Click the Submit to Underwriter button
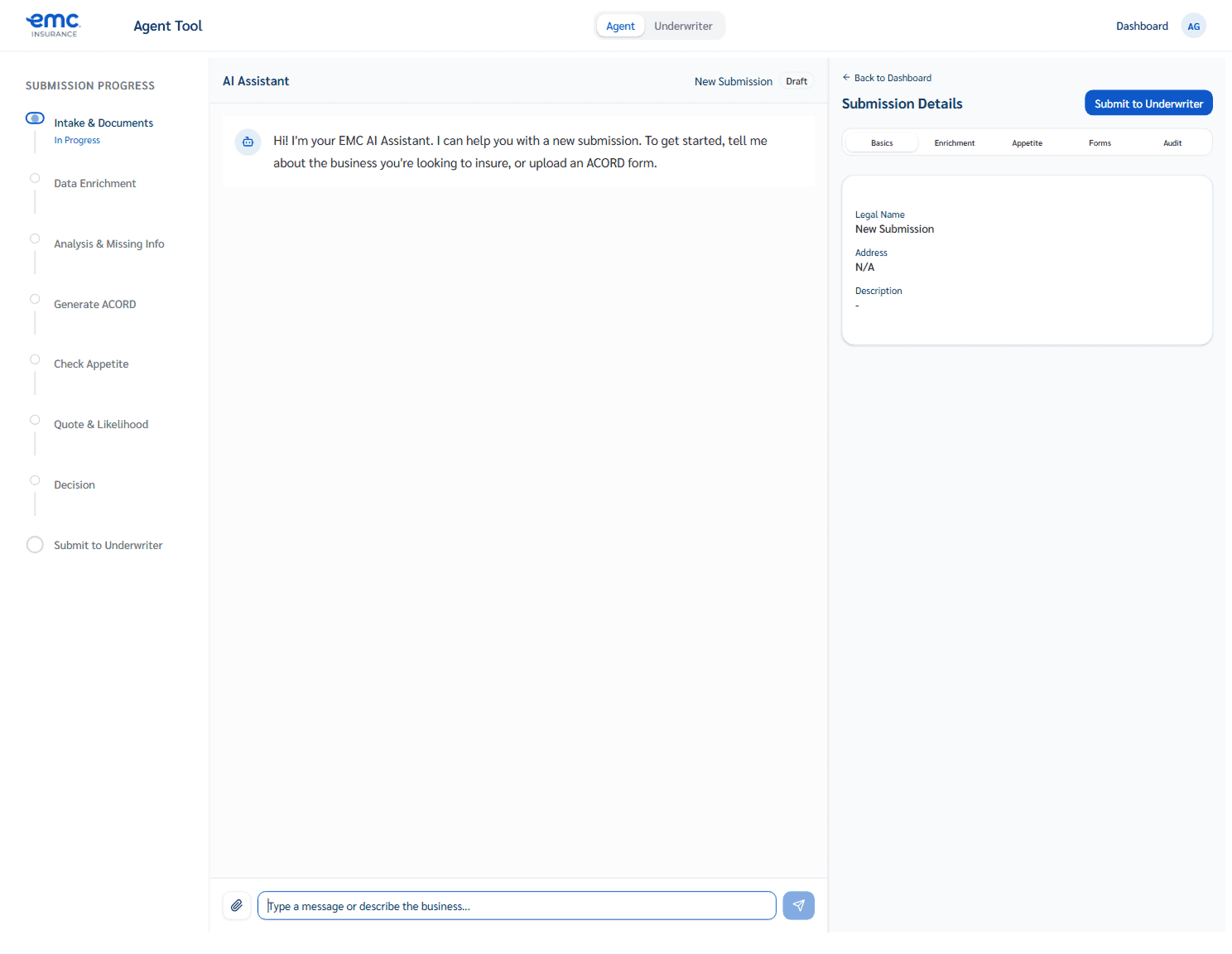 click(x=1148, y=103)
